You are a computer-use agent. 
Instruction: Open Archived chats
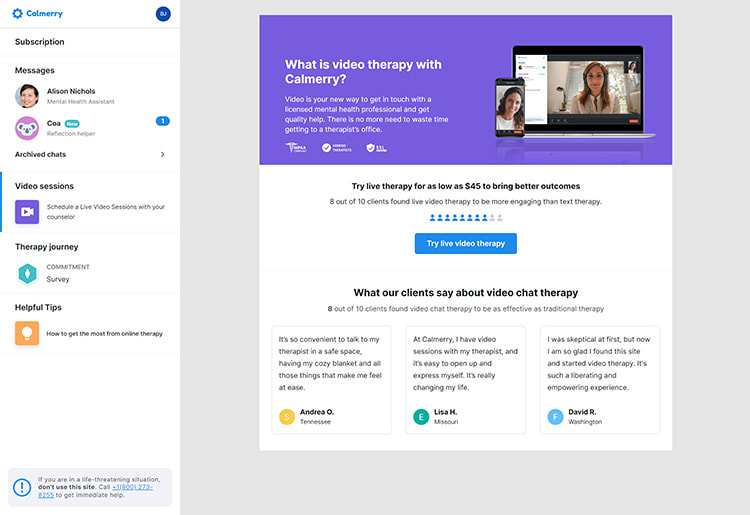coord(90,154)
